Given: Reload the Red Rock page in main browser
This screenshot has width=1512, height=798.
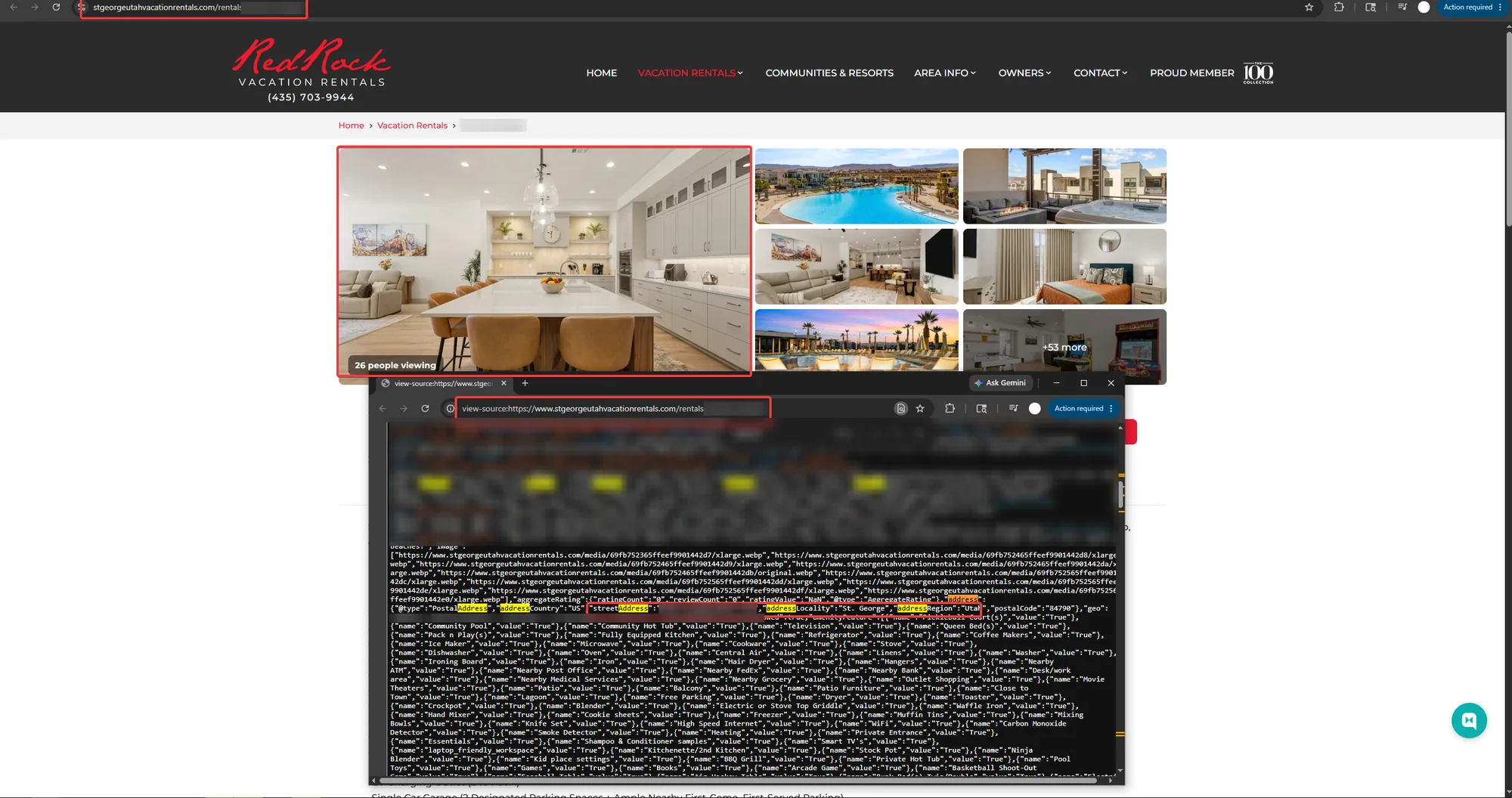Looking at the screenshot, I should click(x=56, y=7).
